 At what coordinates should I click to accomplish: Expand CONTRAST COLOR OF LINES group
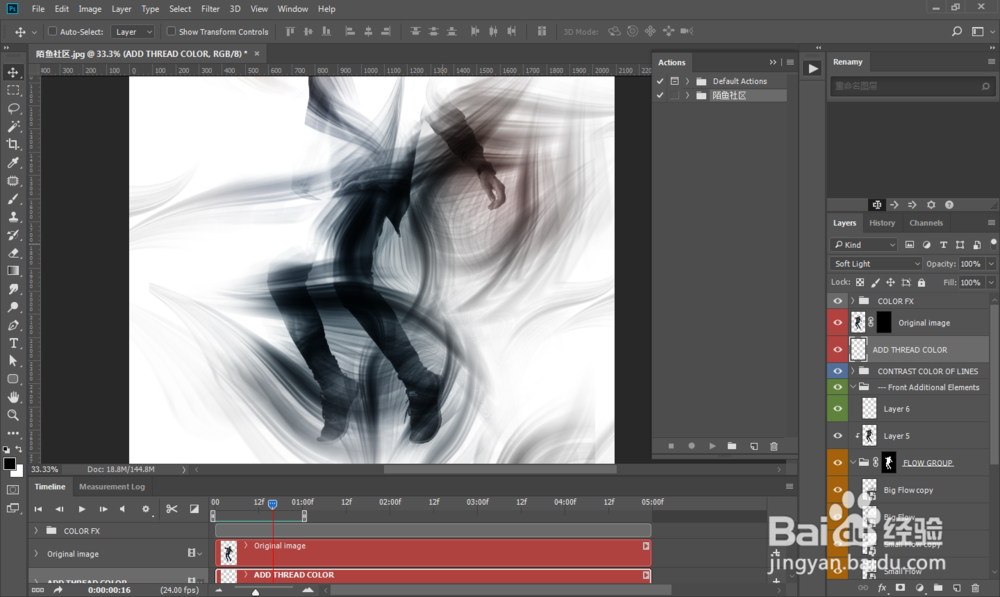click(853, 371)
